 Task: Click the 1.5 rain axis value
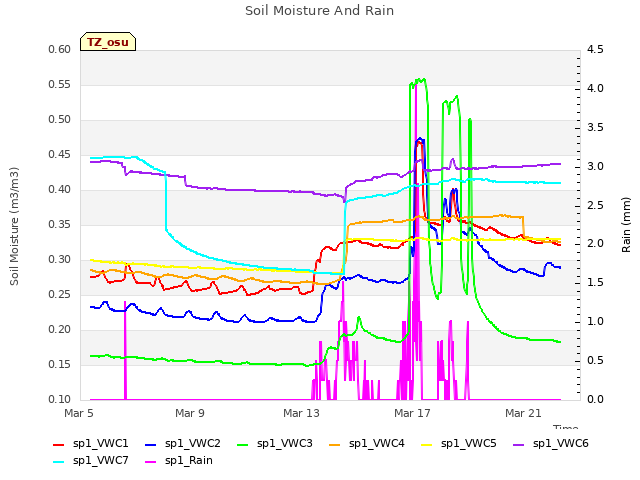pyautogui.click(x=595, y=283)
